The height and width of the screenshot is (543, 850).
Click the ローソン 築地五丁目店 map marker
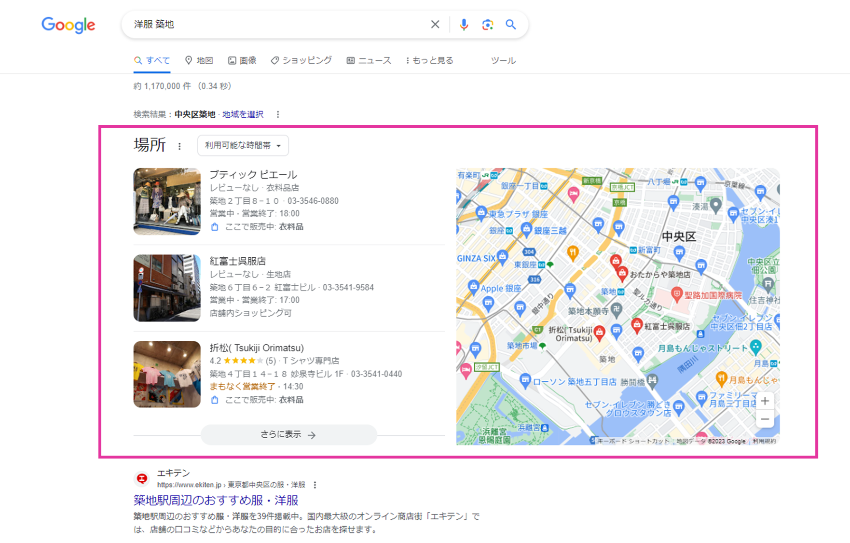point(525,380)
